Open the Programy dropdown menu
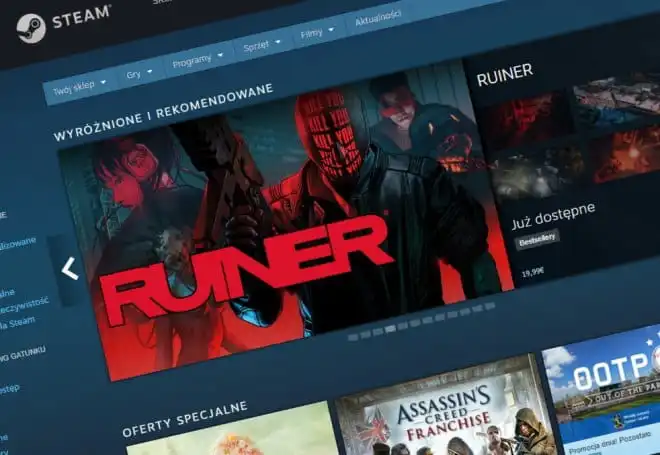Viewport: 660px width, 455px height. (x=197, y=61)
